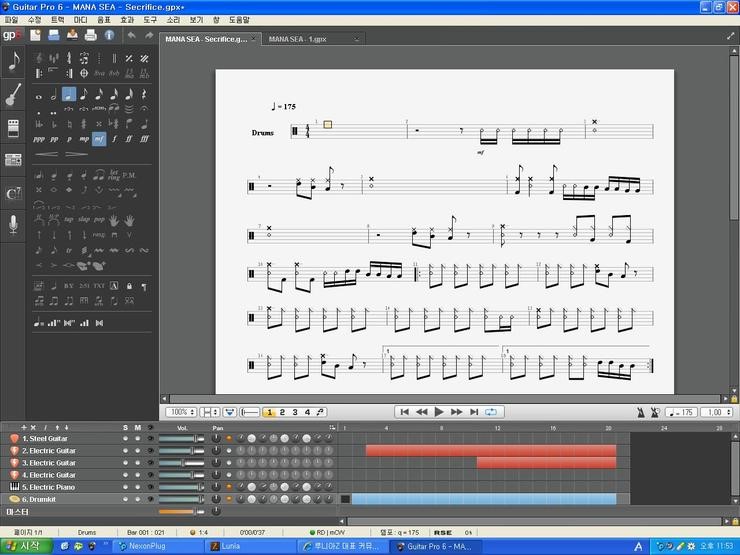Solo the Steel Guitar track
The height and width of the screenshot is (555, 740).
tap(126, 438)
